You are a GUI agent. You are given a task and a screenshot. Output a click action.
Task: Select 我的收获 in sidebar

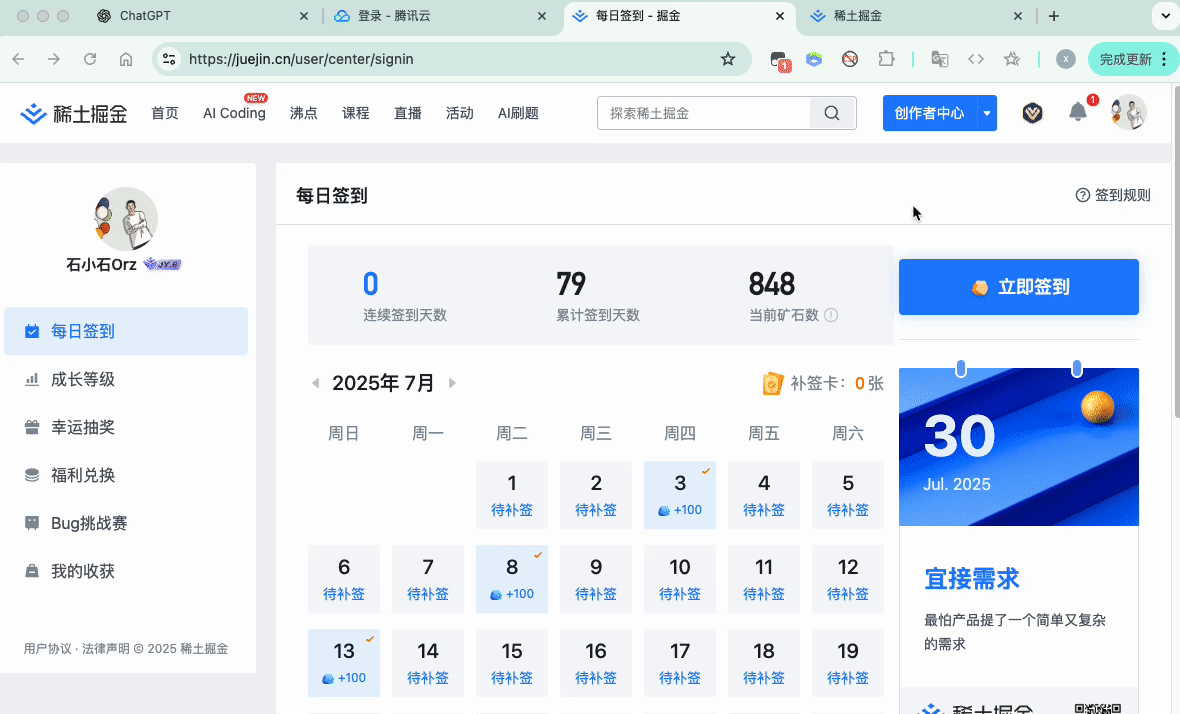[x=126, y=571]
